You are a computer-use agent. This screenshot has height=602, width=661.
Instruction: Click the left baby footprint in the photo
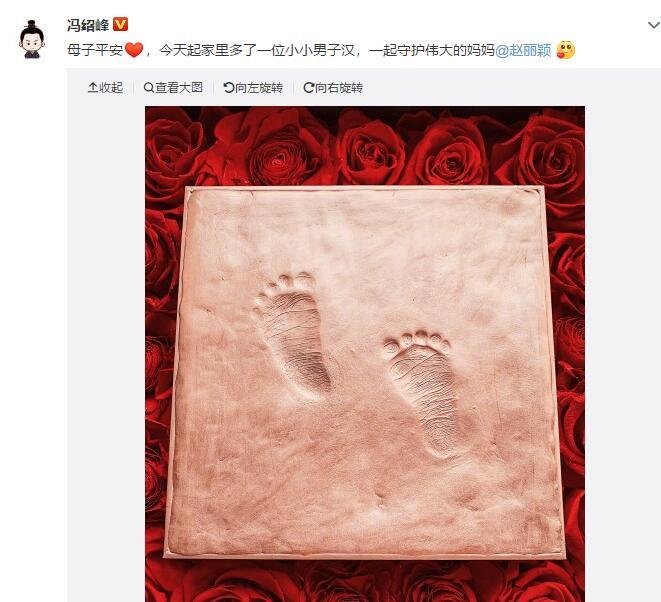click(x=291, y=332)
